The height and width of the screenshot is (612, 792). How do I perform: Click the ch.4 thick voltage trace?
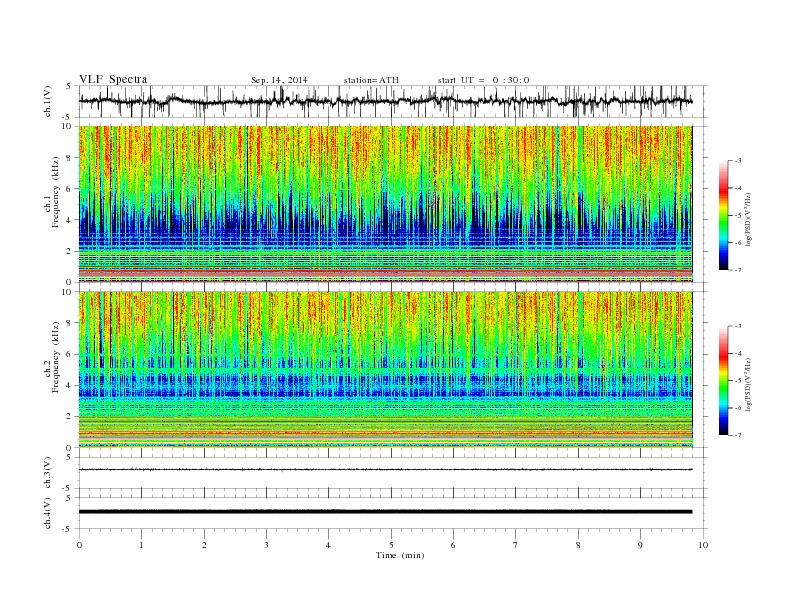pyautogui.click(x=385, y=512)
